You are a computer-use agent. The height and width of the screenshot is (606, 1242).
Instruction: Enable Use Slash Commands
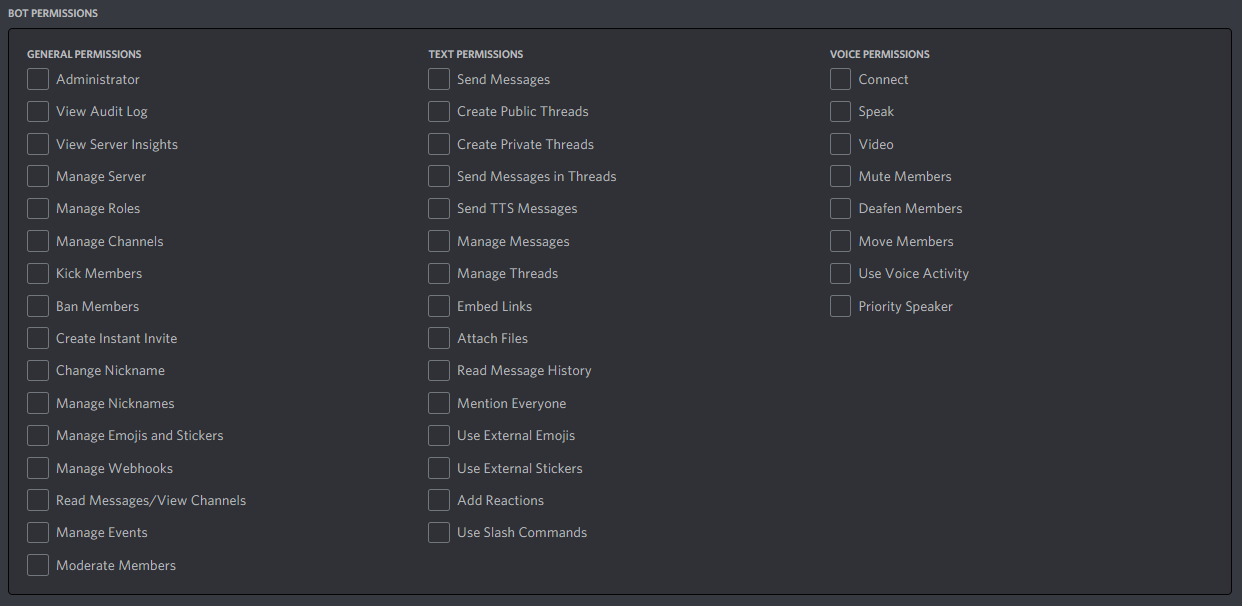pos(438,532)
